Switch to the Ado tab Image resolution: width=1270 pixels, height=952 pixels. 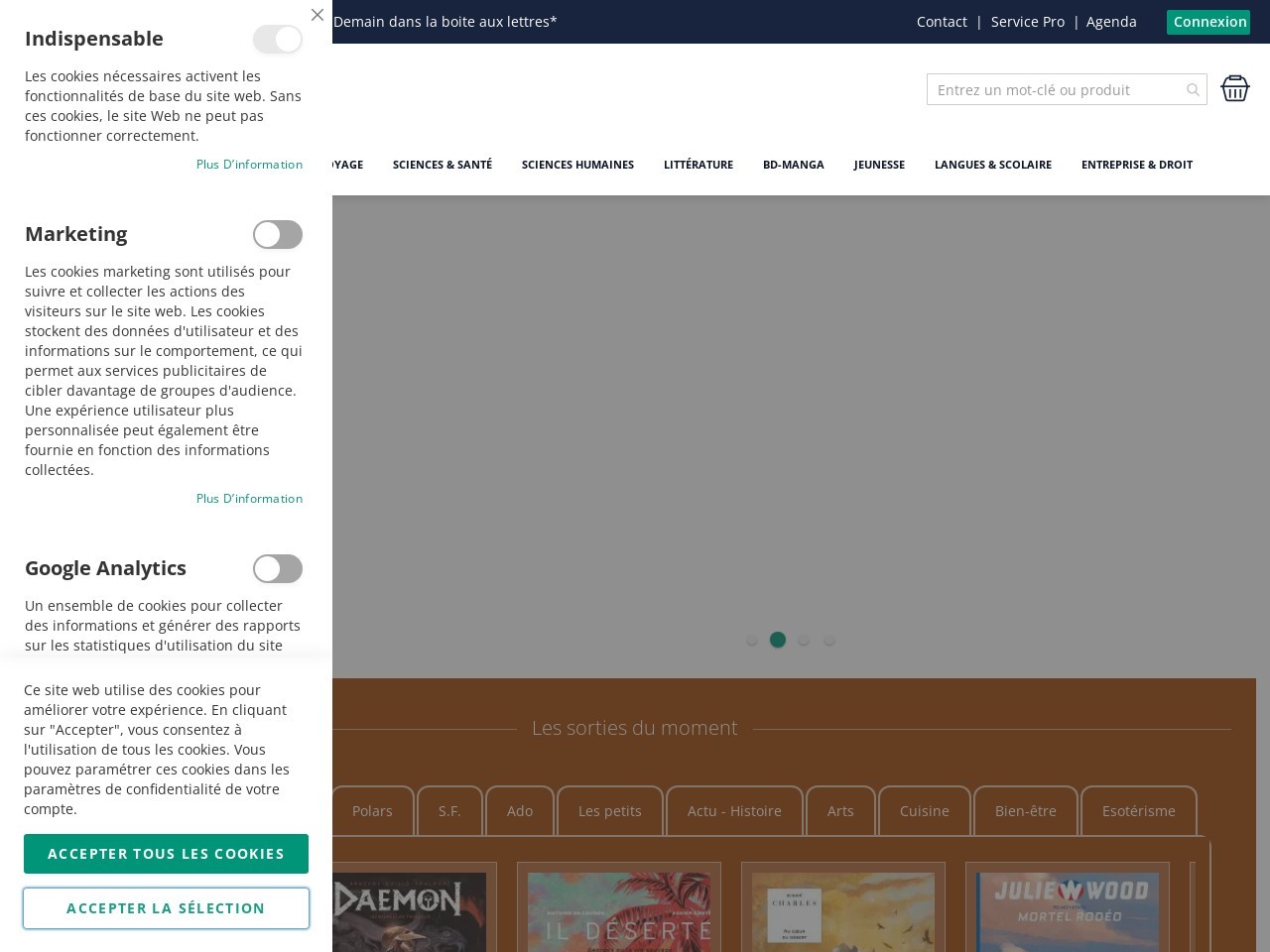520,811
